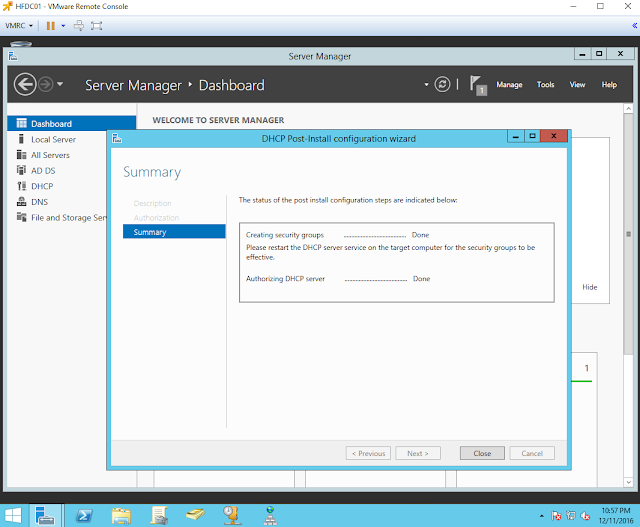Click the DHCP wizard title bar icon

[x=117, y=138]
